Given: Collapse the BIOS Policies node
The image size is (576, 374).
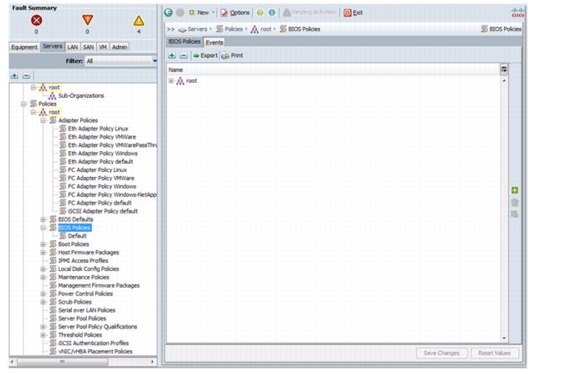Looking at the screenshot, I should pos(43,228).
